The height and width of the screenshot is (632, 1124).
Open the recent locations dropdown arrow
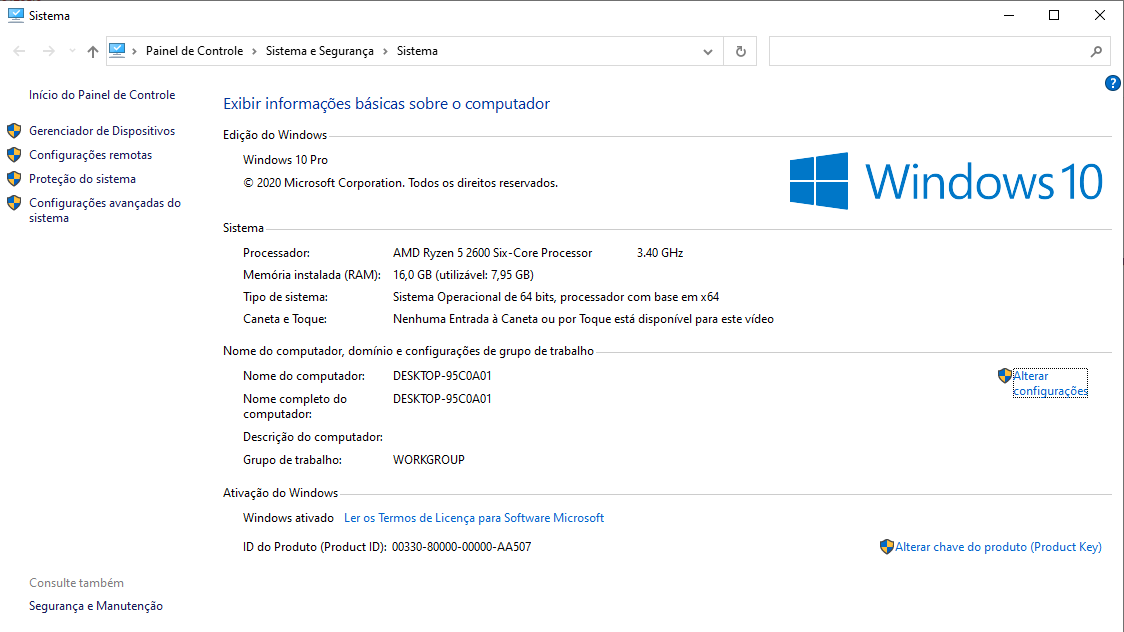pyautogui.click(x=72, y=51)
